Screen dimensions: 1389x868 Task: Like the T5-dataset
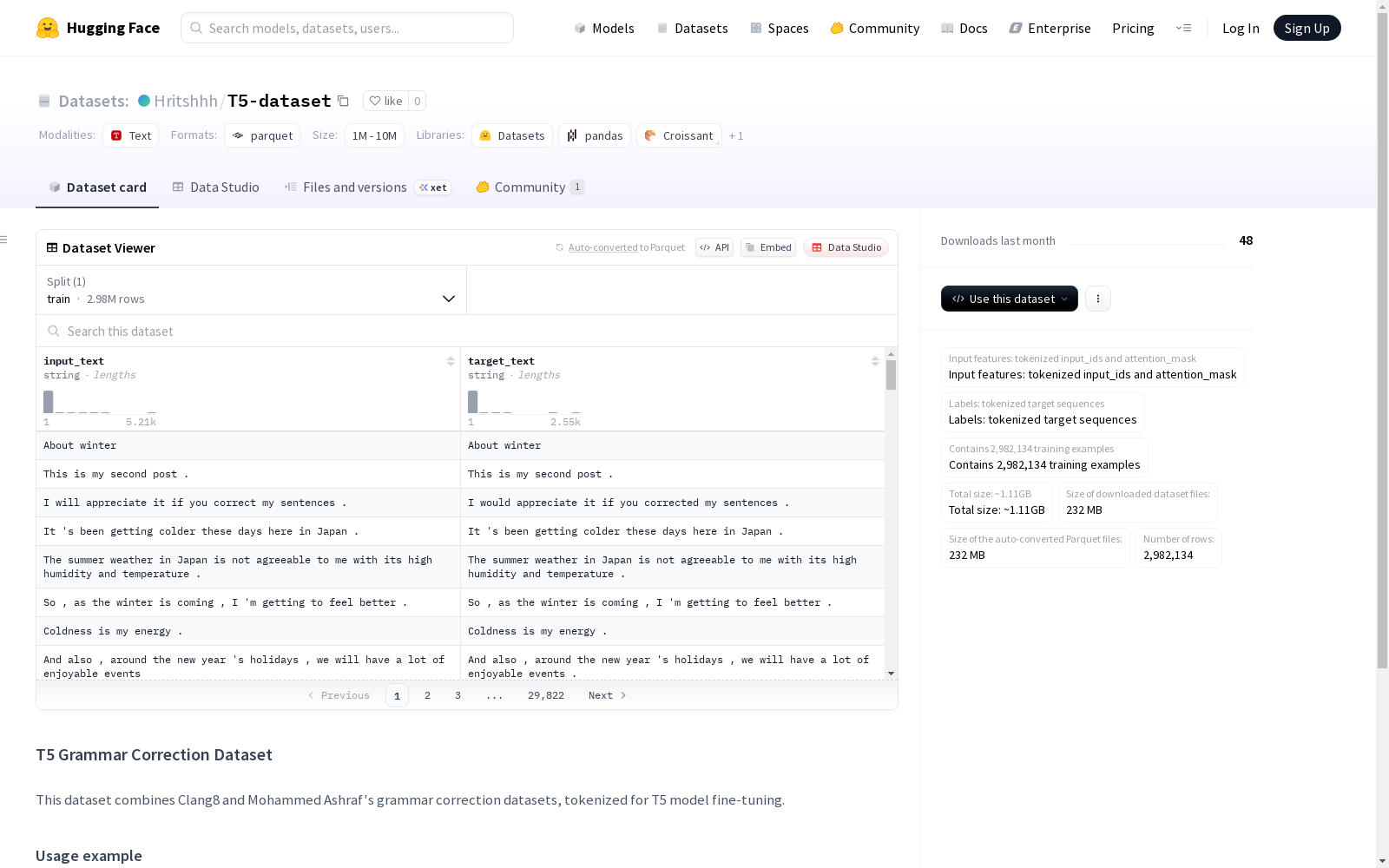[x=385, y=101]
